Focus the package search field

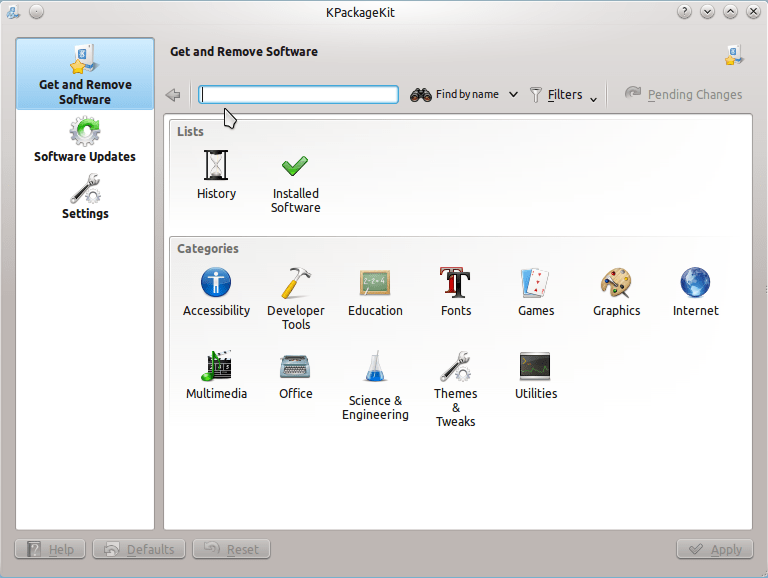[x=298, y=95]
